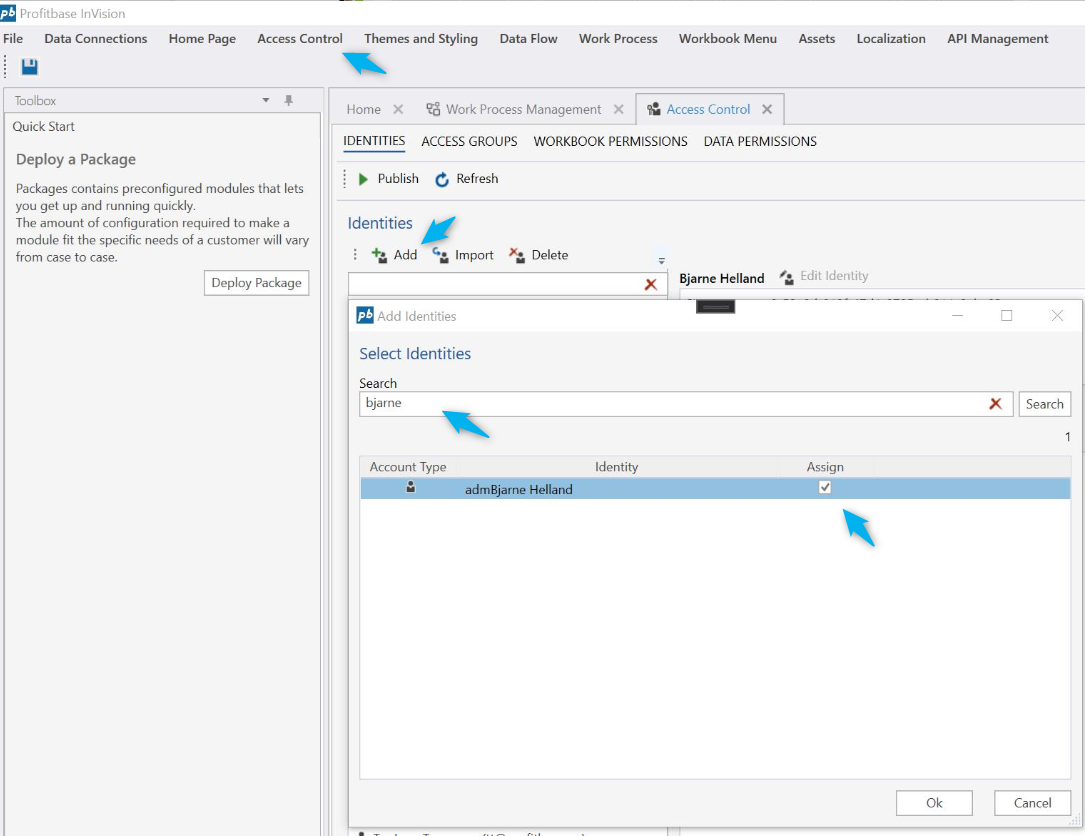The width and height of the screenshot is (1085, 836).
Task: Click the green Publish play icon
Action: coord(364,179)
